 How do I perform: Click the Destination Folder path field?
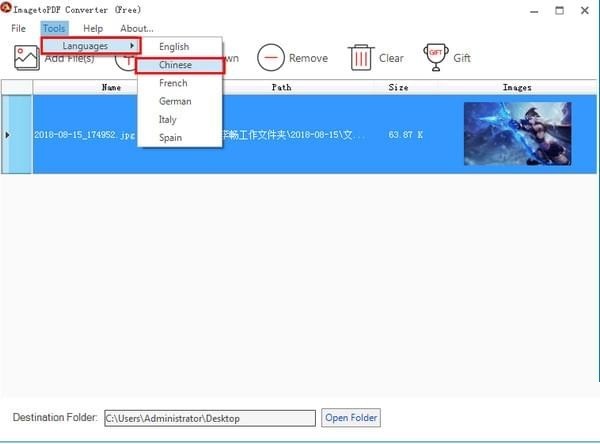pos(210,418)
